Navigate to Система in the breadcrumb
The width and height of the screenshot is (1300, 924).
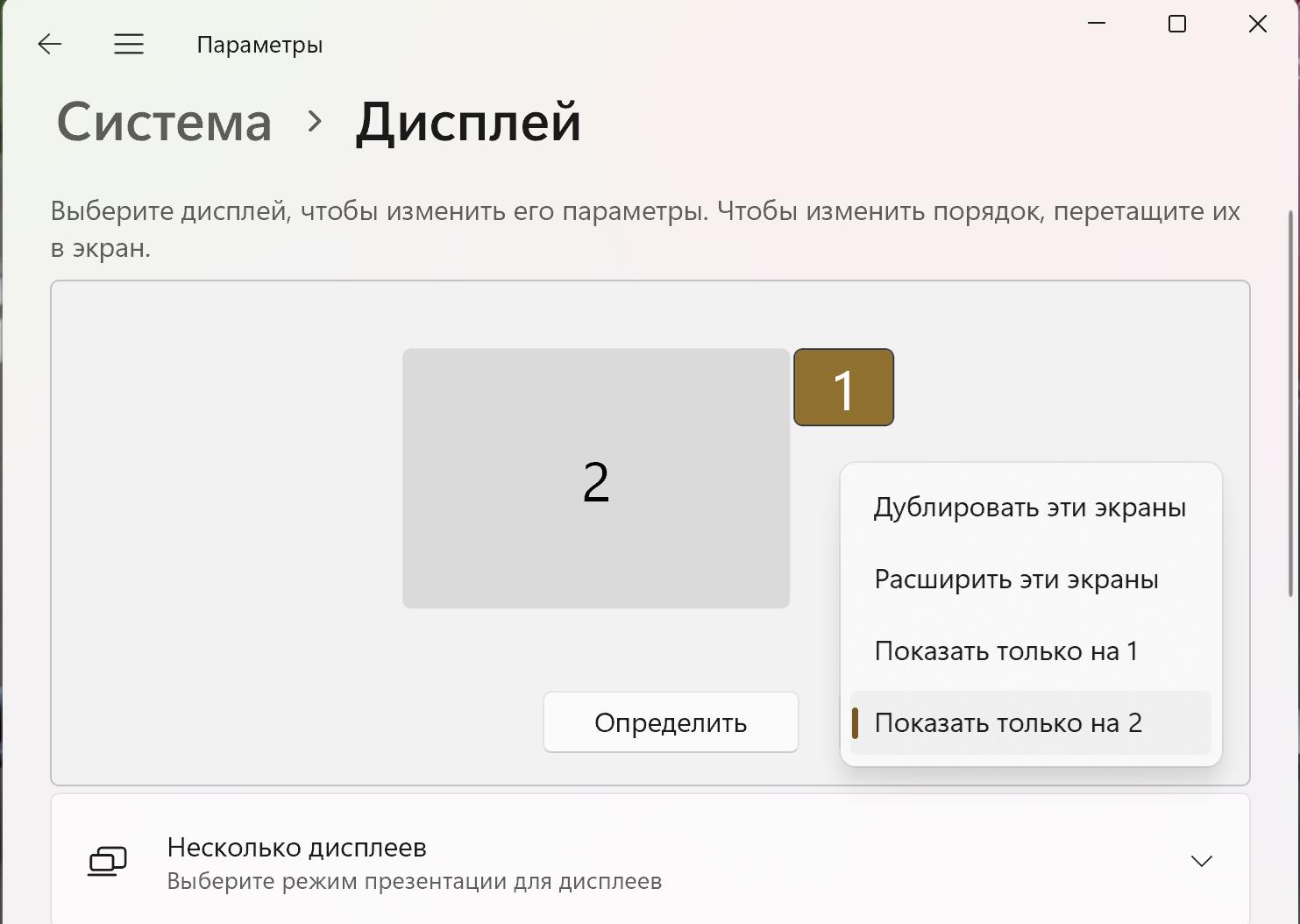point(164,122)
